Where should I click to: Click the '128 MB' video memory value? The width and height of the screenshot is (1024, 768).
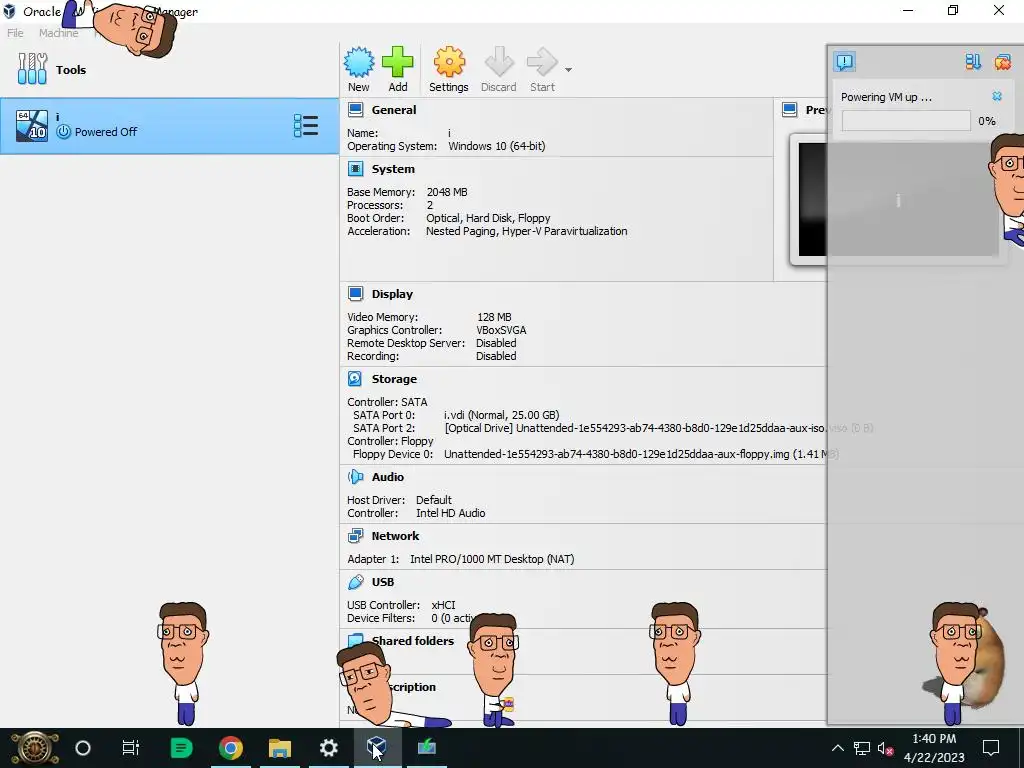pyautogui.click(x=494, y=317)
